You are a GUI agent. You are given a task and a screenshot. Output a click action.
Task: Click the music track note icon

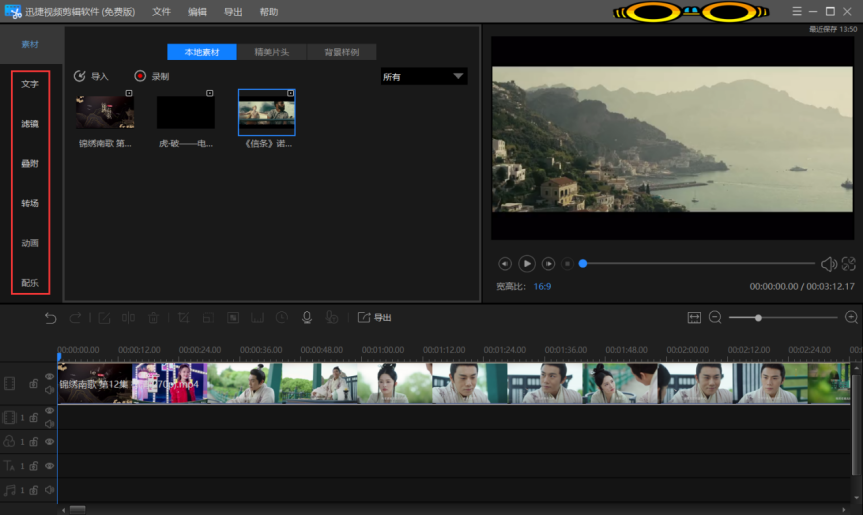coord(9,490)
